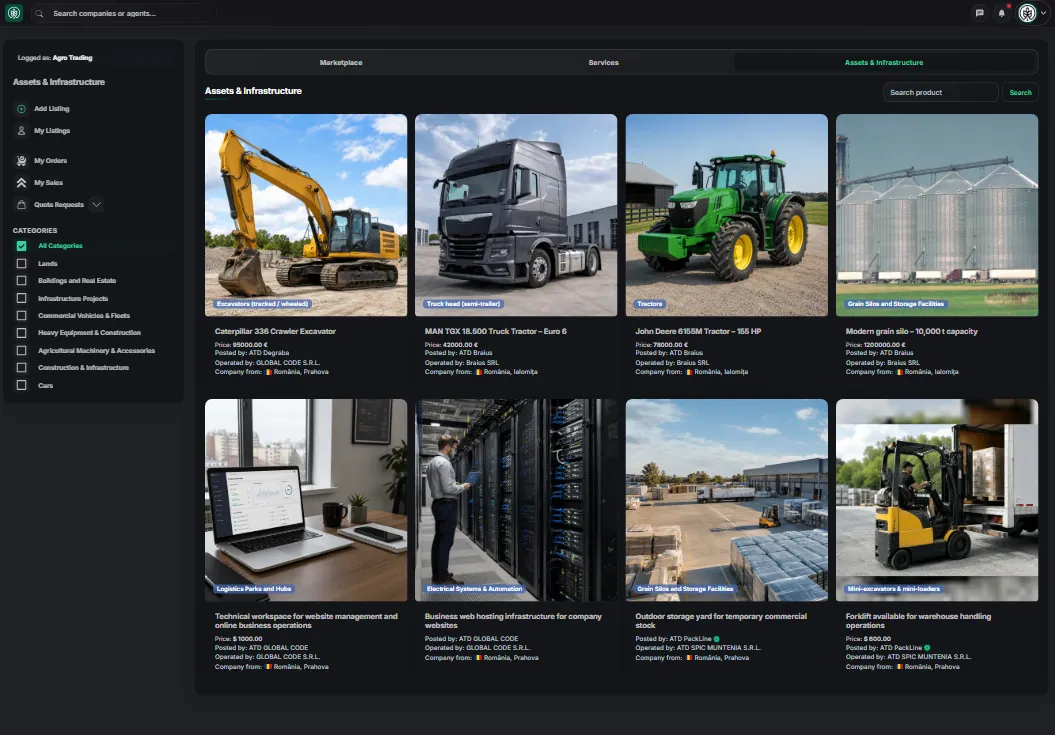Click the Truck head (semi-trailer) tag
This screenshot has width=1055, height=735.
464,304
